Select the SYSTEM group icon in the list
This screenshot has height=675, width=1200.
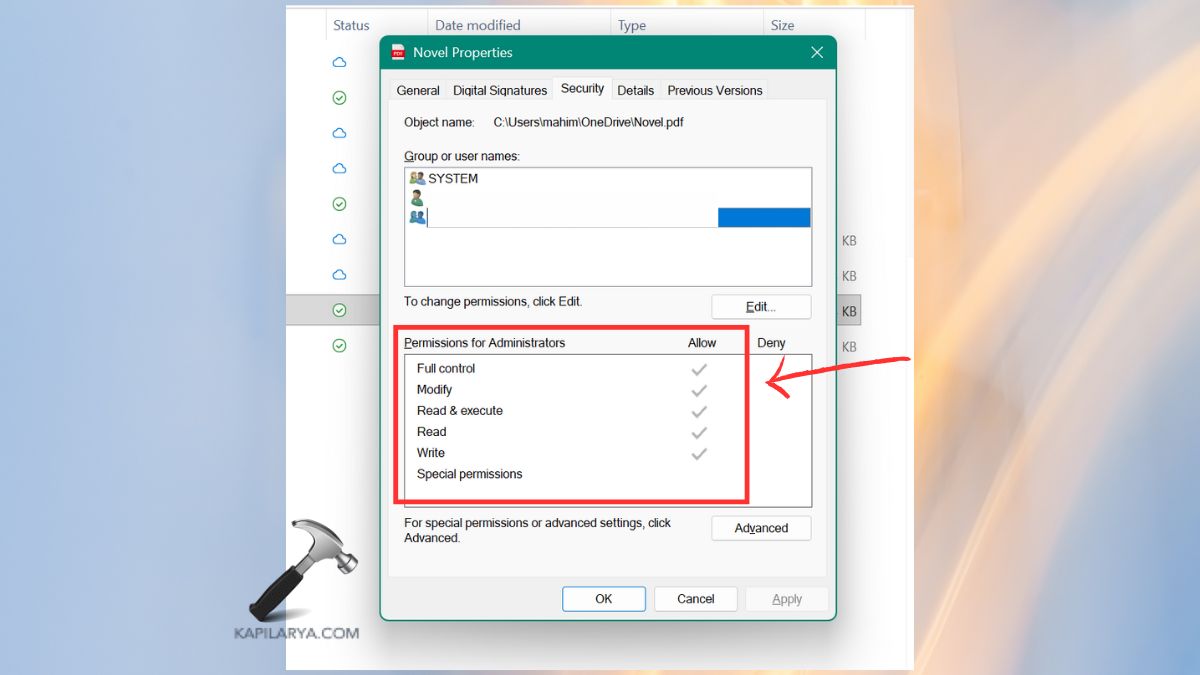click(417, 178)
